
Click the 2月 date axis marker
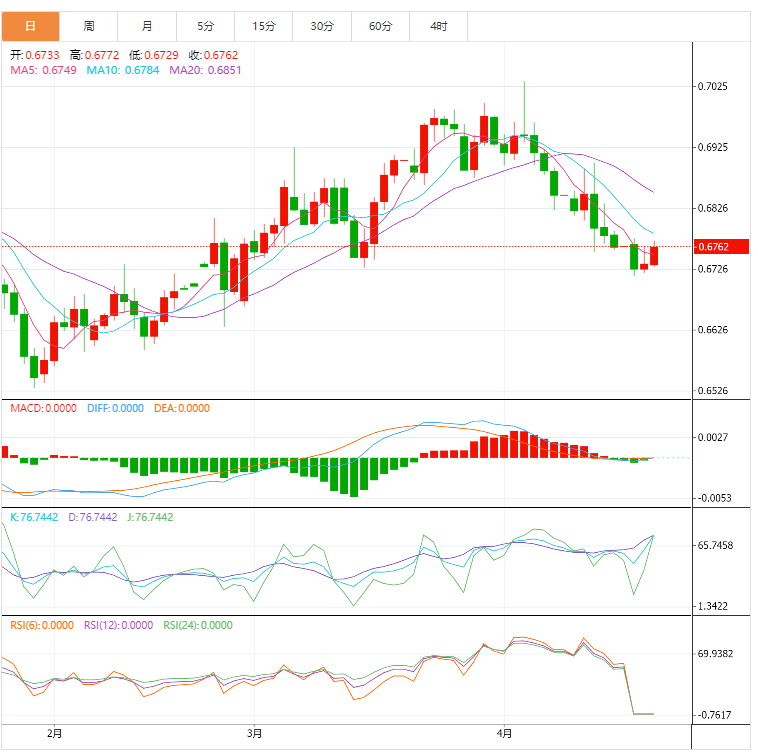55,734
